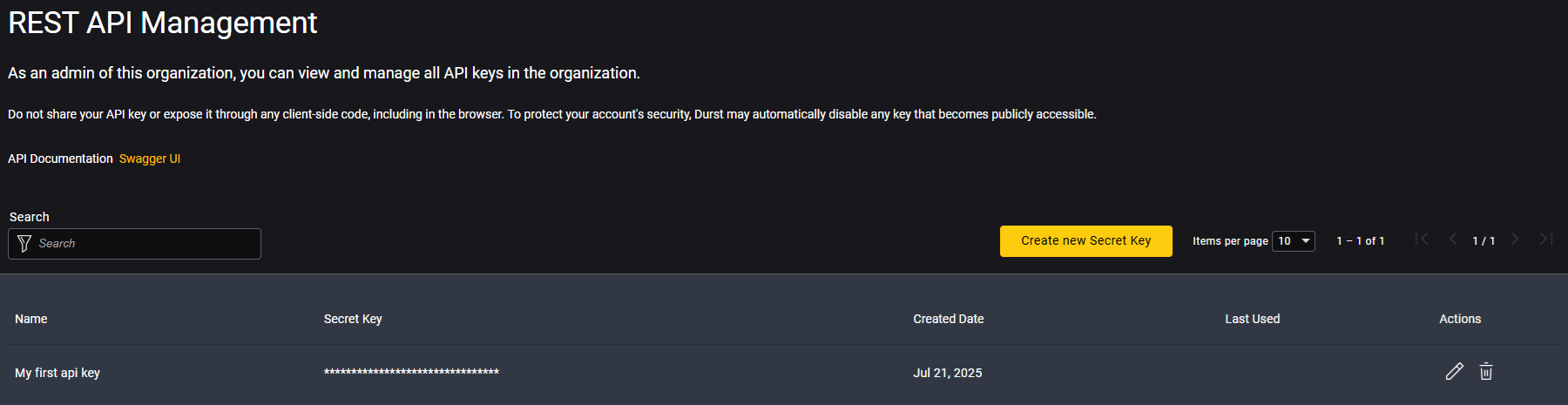Image resolution: width=1568 pixels, height=405 pixels.
Task: Click the "1 / 1" page indicator
Action: pos(1484,241)
